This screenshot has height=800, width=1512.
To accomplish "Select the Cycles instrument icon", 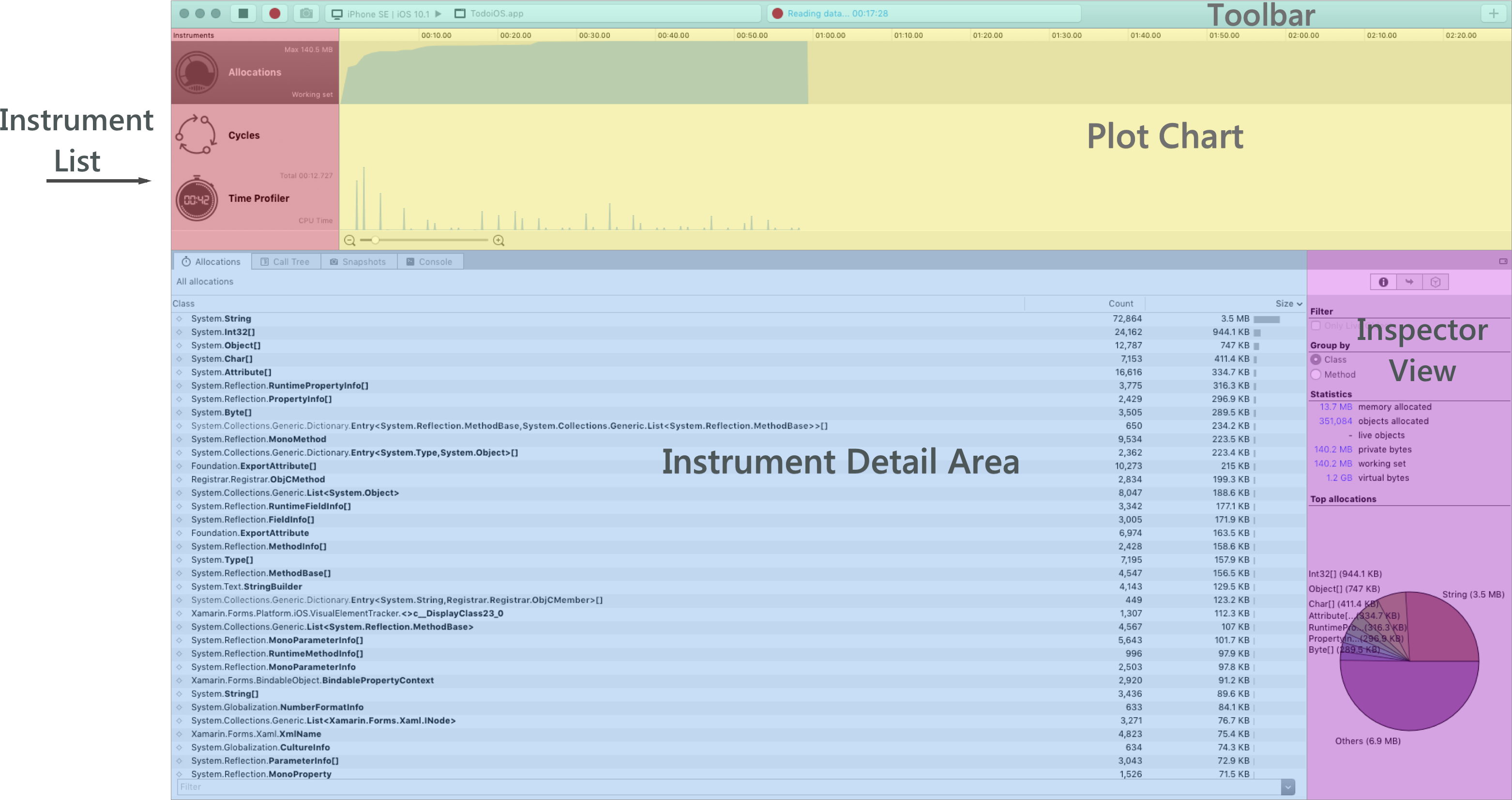I will coord(197,135).
